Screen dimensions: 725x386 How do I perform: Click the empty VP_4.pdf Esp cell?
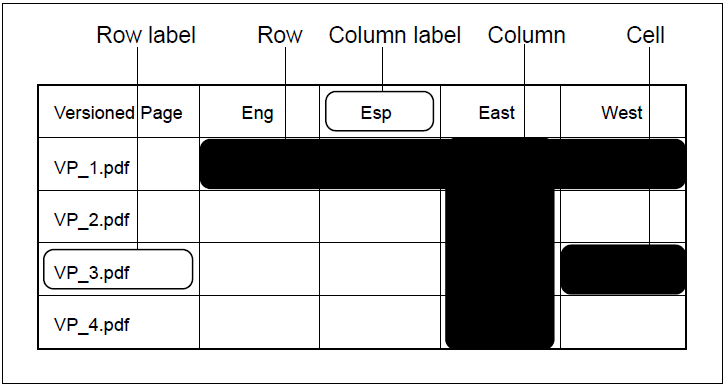pos(380,322)
